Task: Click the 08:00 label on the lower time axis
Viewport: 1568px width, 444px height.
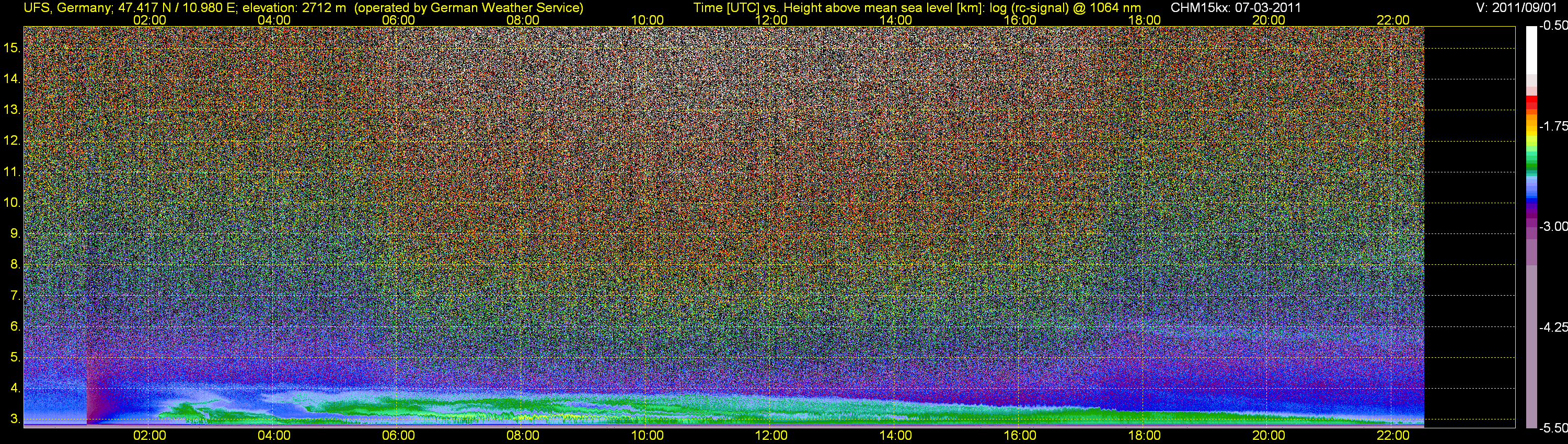Action: pyautogui.click(x=523, y=436)
